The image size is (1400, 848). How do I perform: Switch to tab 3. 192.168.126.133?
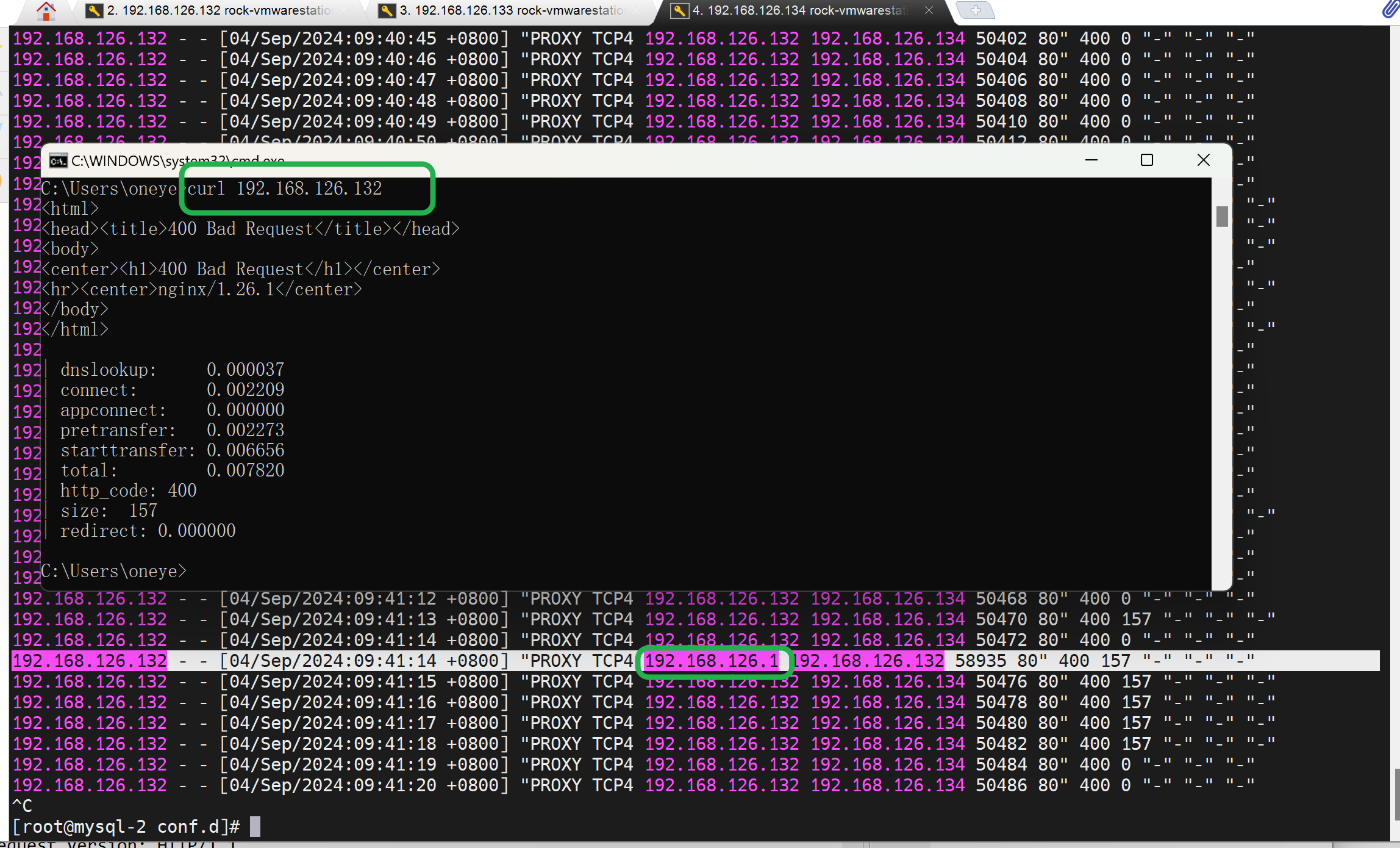pyautogui.click(x=512, y=10)
